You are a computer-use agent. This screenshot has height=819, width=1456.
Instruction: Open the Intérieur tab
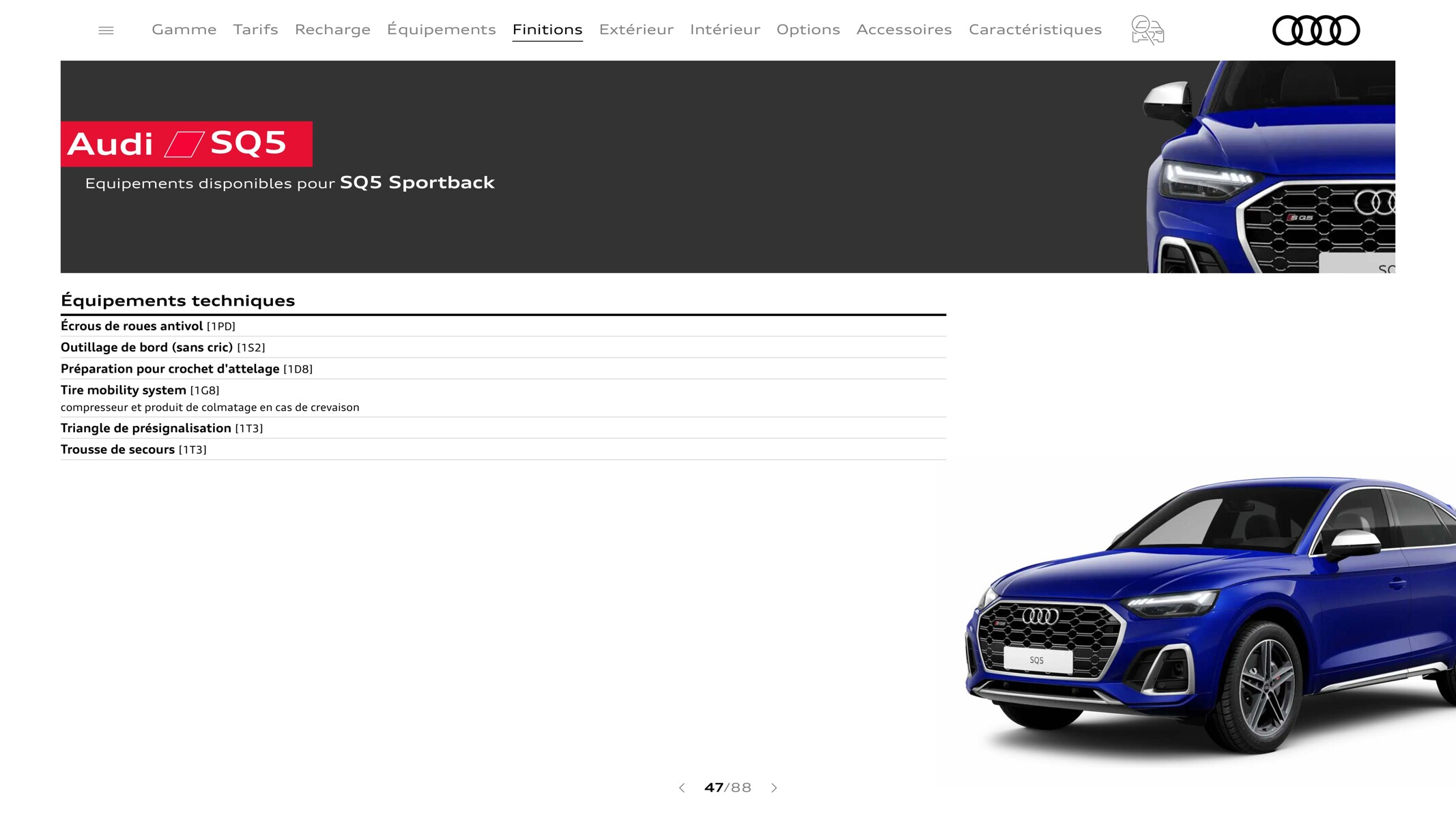[x=725, y=29]
